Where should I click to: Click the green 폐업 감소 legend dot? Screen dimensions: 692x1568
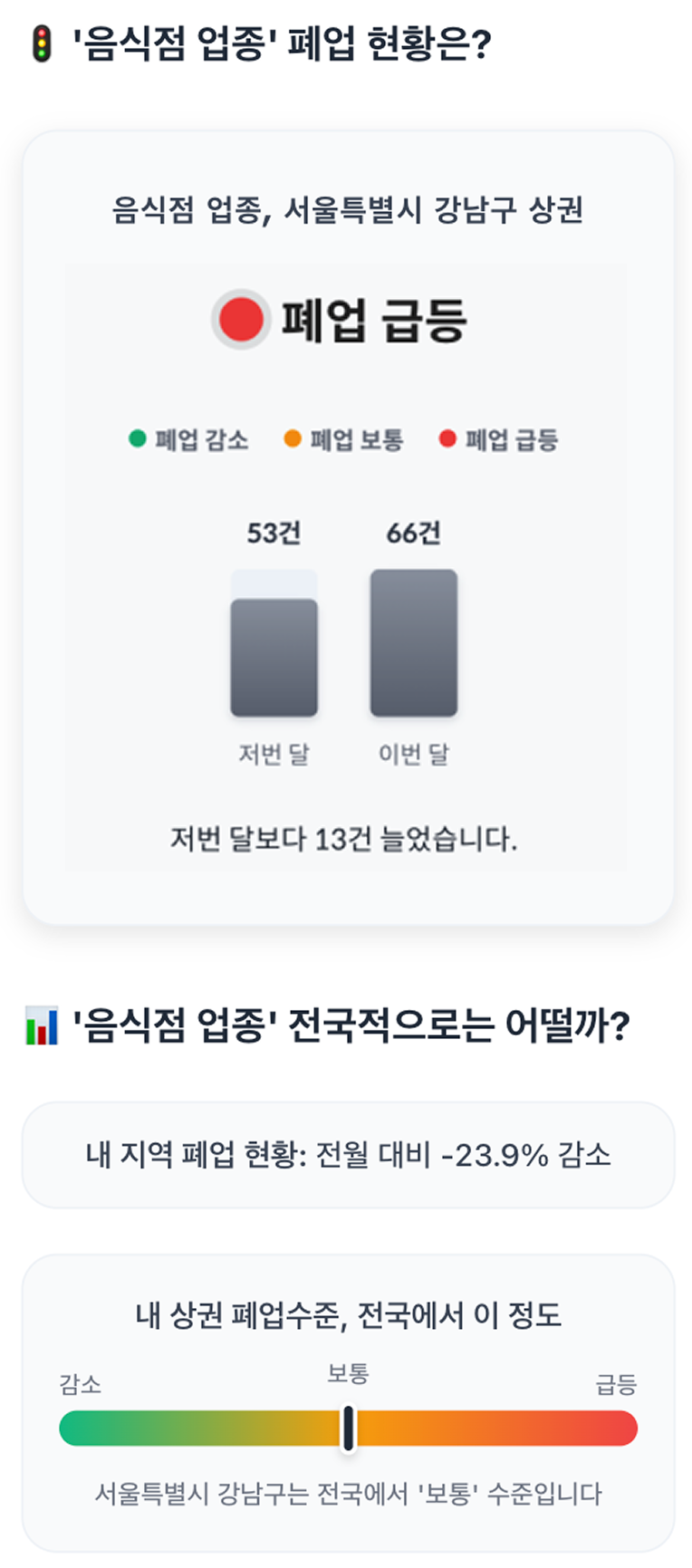point(138,439)
